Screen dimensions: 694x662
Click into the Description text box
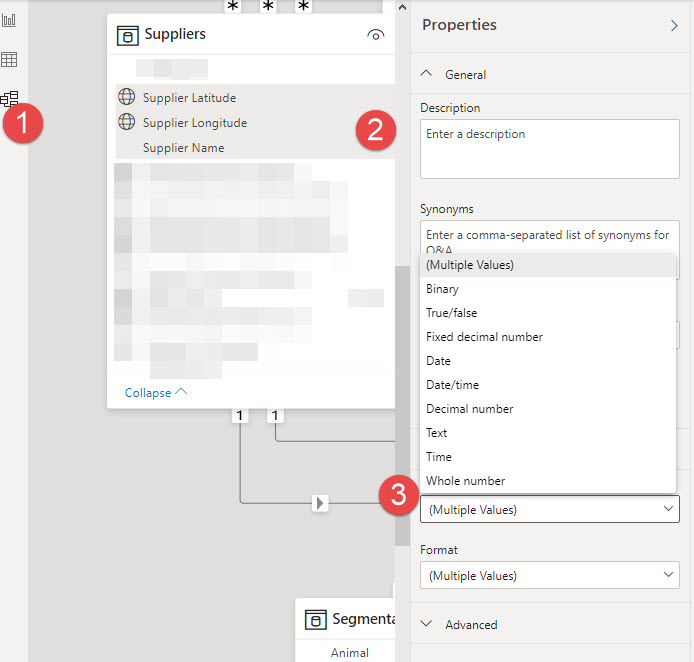tap(550, 149)
